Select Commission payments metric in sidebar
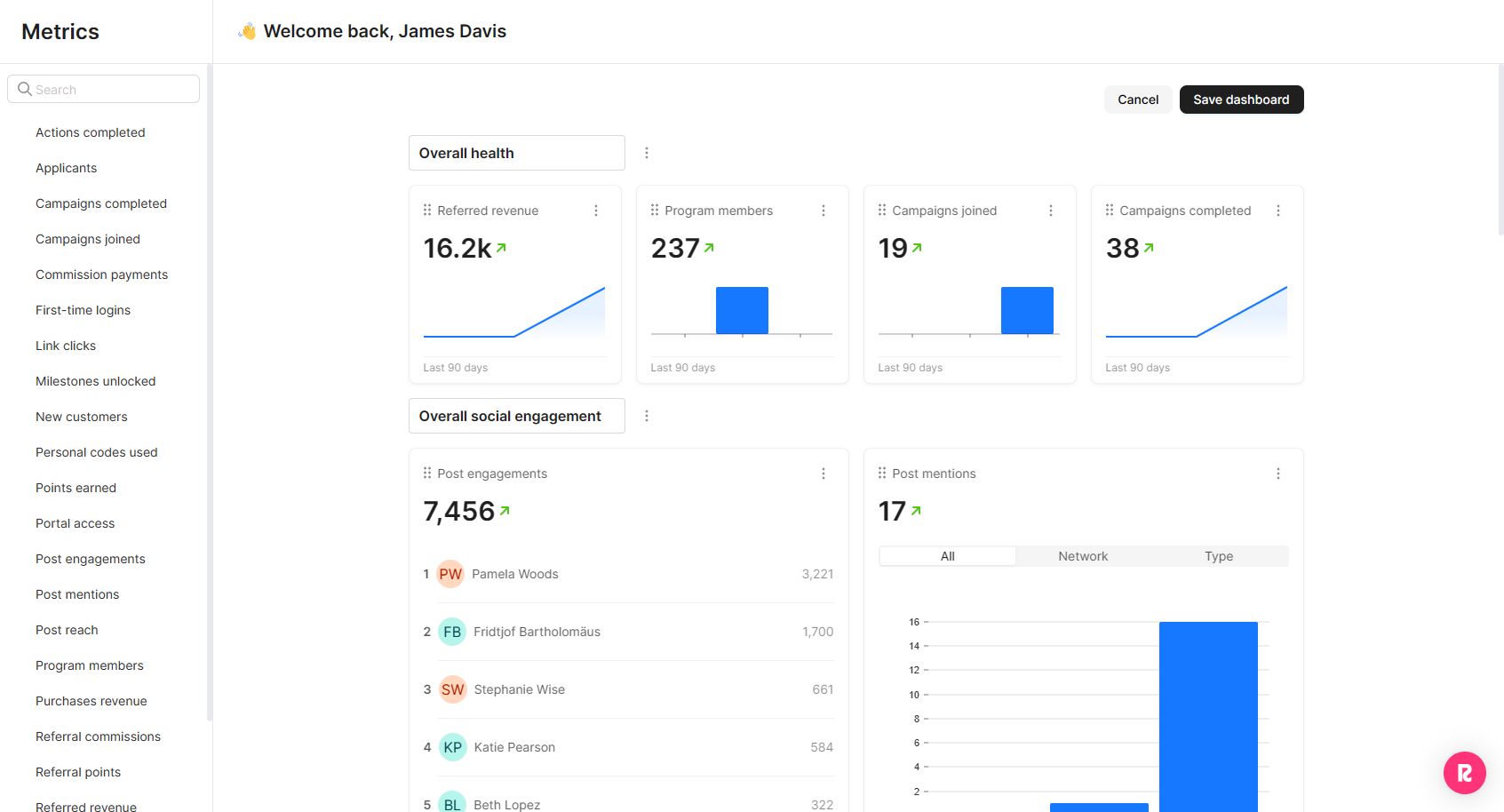1504x812 pixels. coord(101,275)
